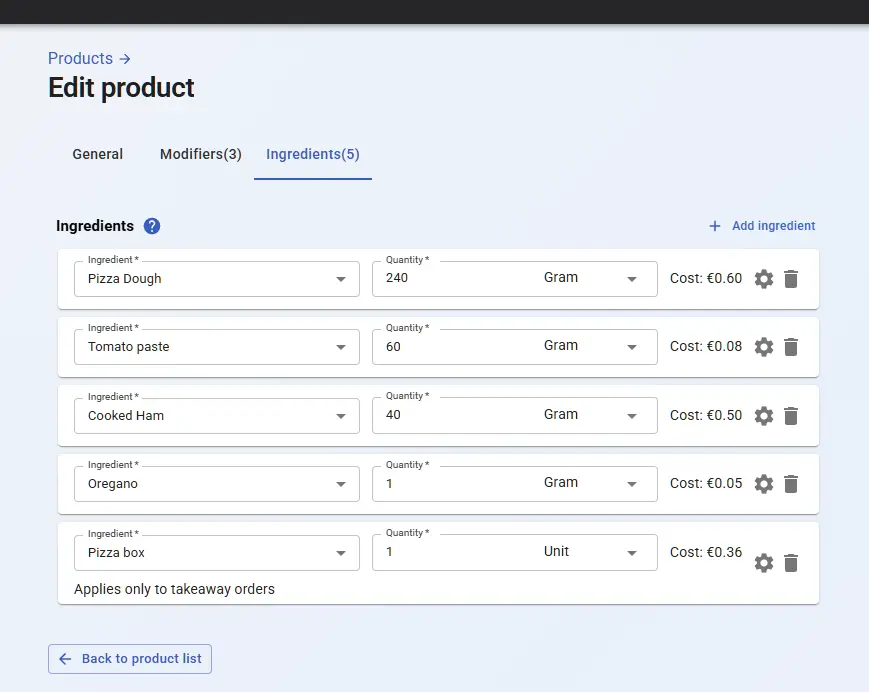Click the Ingredients help question mark icon
The width and height of the screenshot is (869, 692).
coord(152,226)
